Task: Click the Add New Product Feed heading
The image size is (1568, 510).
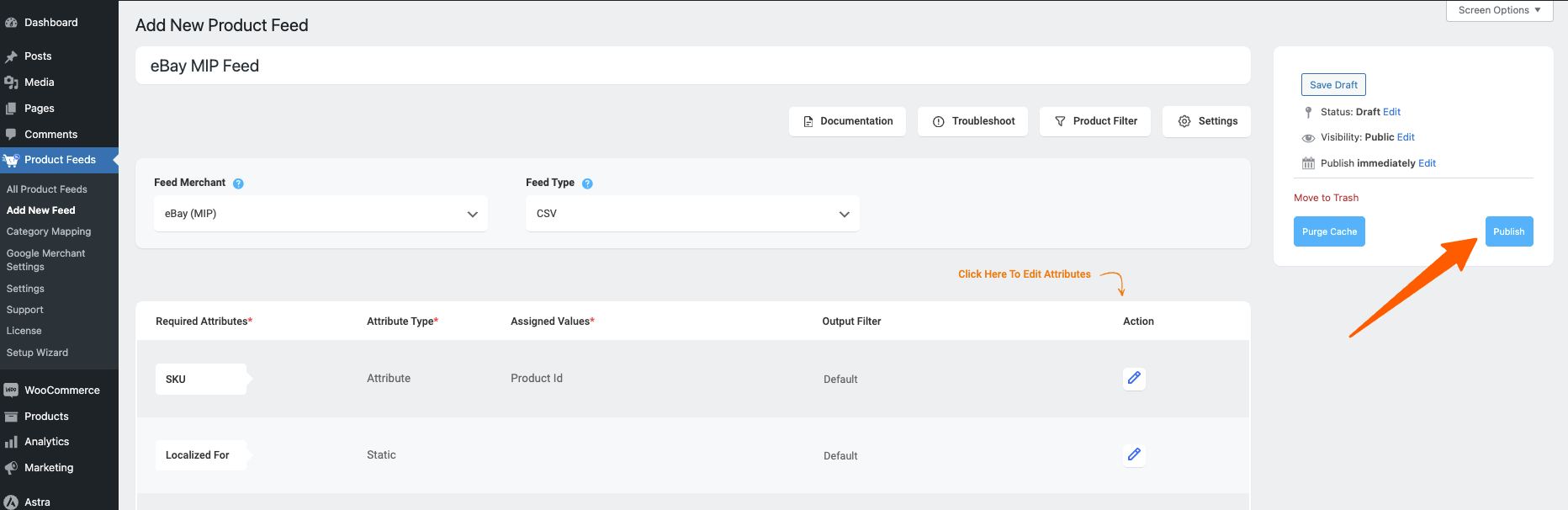Action: (x=222, y=25)
